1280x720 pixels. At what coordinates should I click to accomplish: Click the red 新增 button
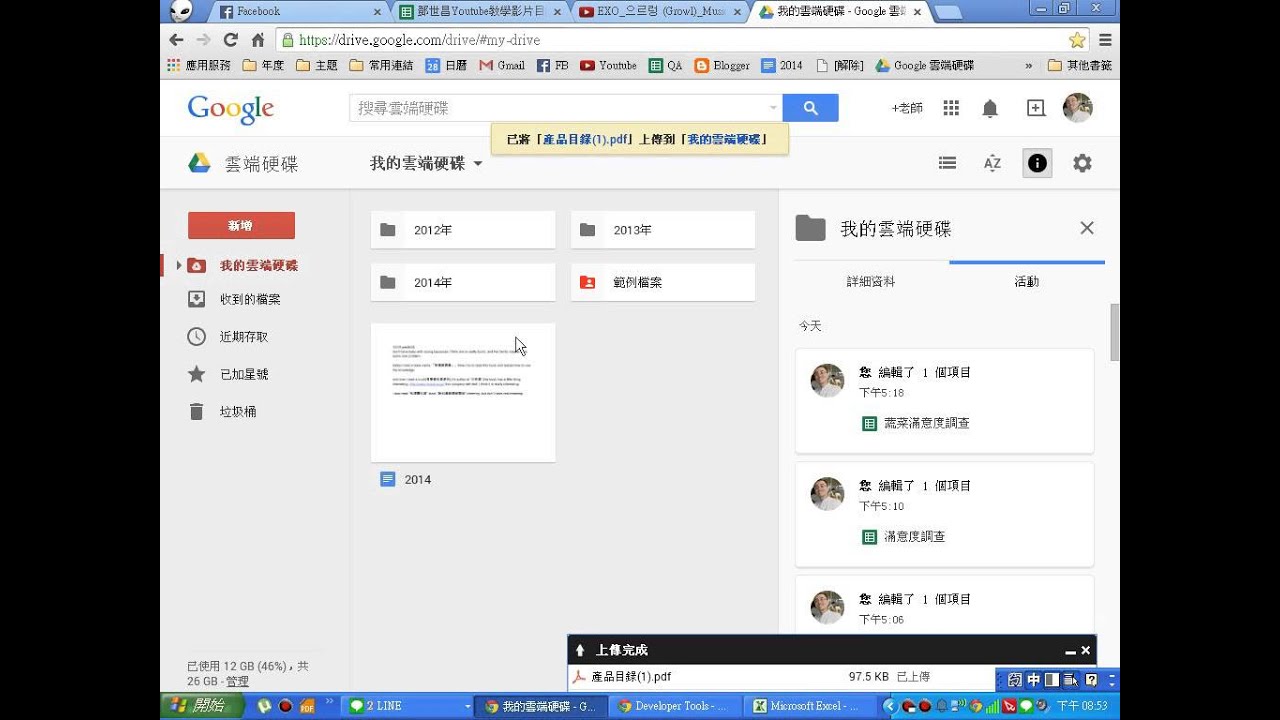241,226
